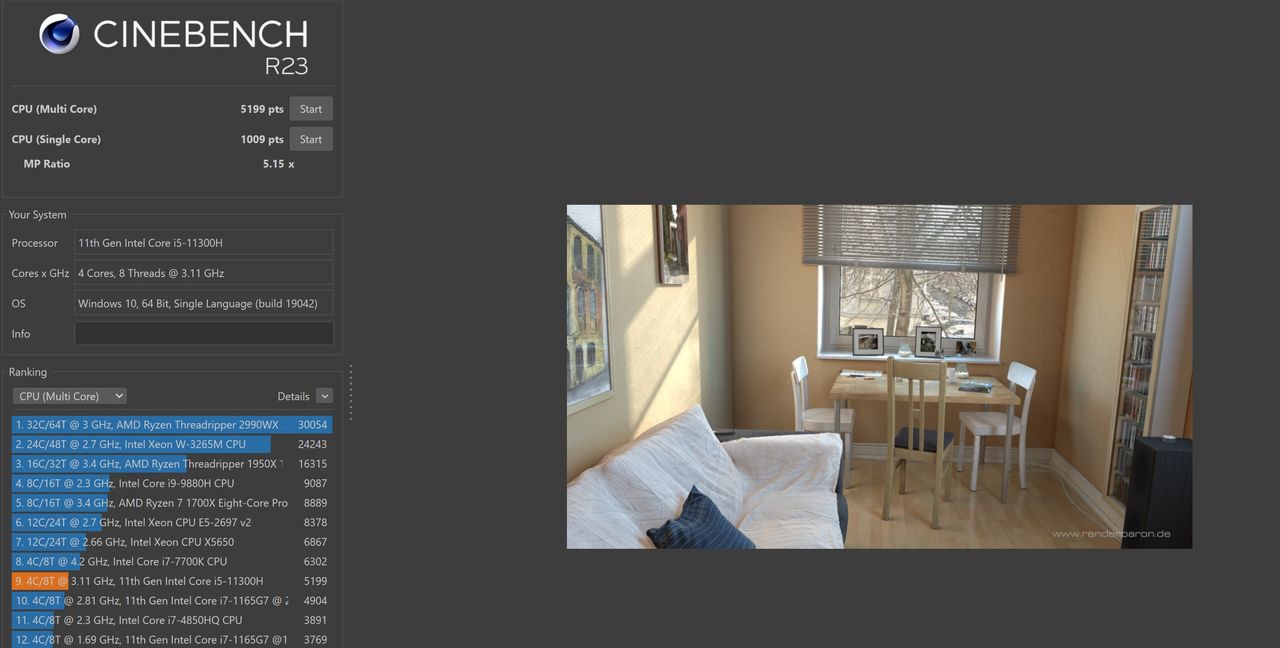Click the OS field showing Windows 10
This screenshot has height=648, width=1280.
204,303
